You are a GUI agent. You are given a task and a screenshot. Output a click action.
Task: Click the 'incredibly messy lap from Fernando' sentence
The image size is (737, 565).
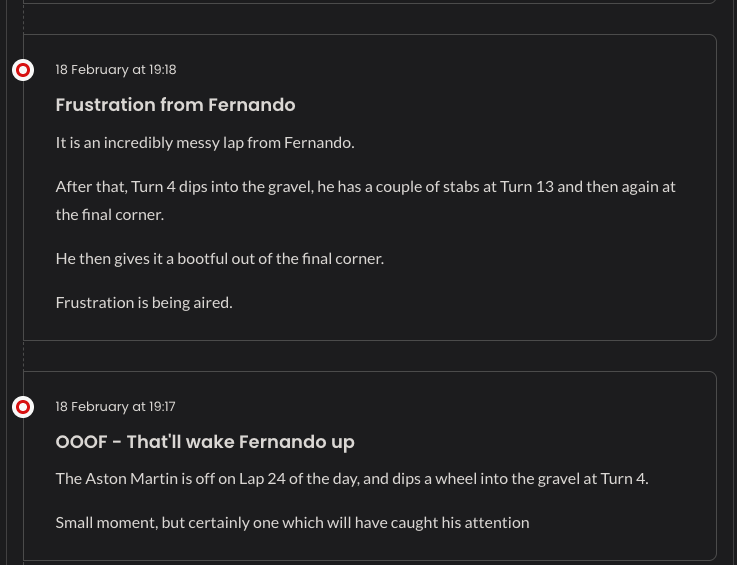pyautogui.click(x=205, y=142)
